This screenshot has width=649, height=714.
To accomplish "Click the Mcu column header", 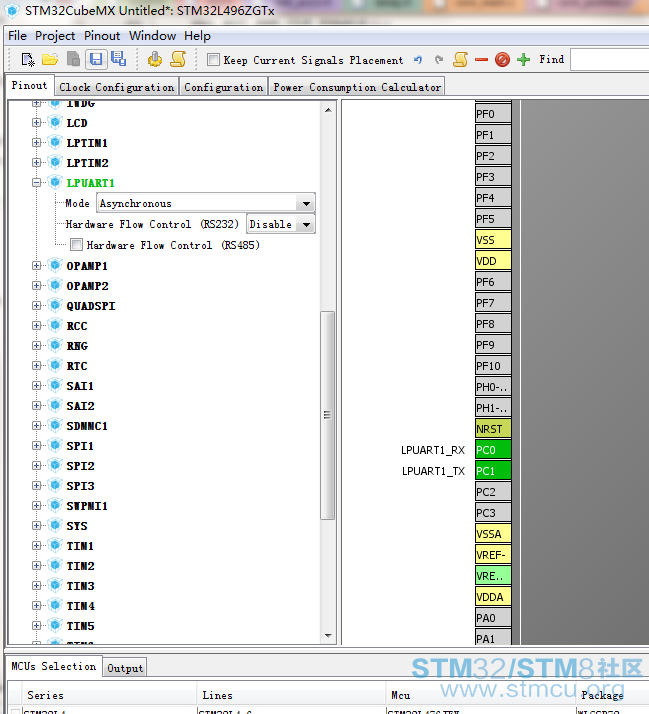I will point(480,695).
